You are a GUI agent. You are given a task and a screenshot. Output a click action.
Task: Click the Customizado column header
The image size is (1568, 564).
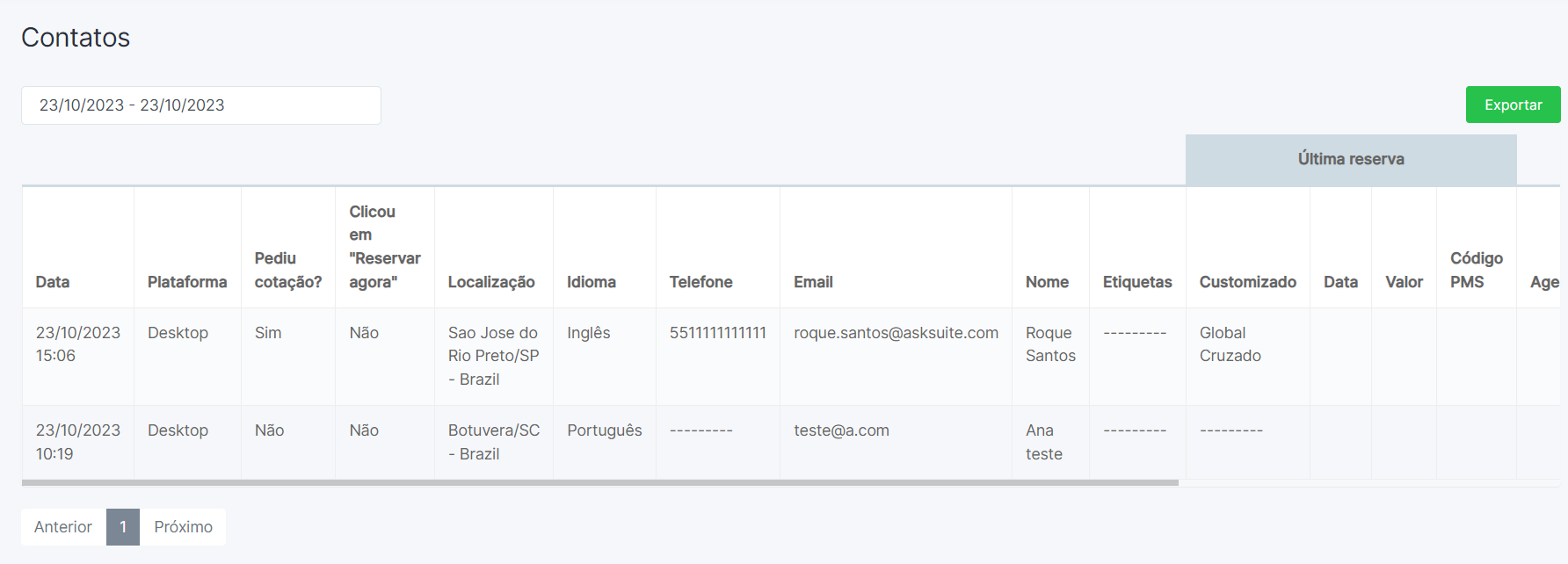1248,282
